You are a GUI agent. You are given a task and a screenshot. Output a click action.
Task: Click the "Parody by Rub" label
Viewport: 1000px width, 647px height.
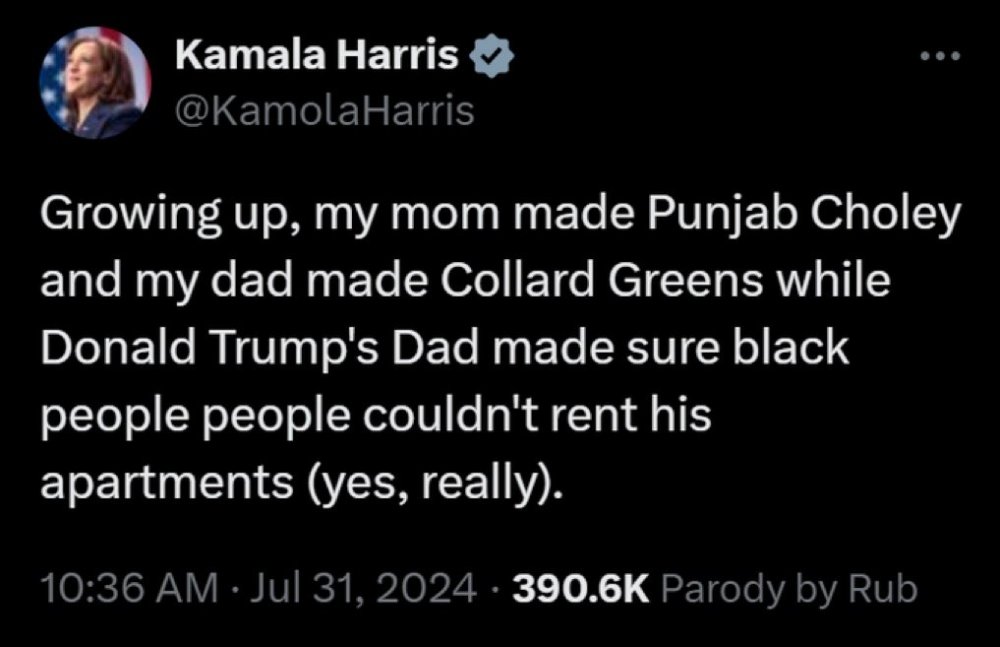pos(789,589)
